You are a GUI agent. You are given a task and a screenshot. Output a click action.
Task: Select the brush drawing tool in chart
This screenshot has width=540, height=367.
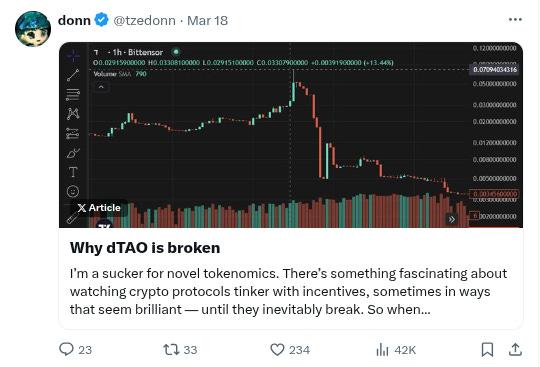pos(73,153)
